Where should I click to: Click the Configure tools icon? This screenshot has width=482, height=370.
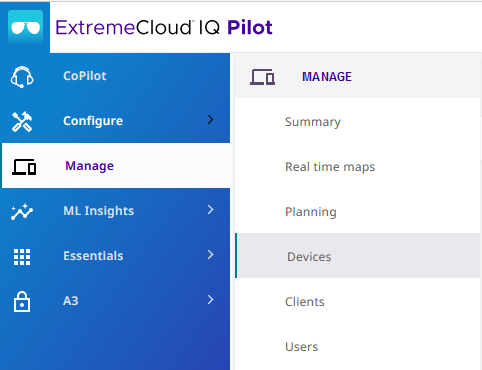point(22,122)
